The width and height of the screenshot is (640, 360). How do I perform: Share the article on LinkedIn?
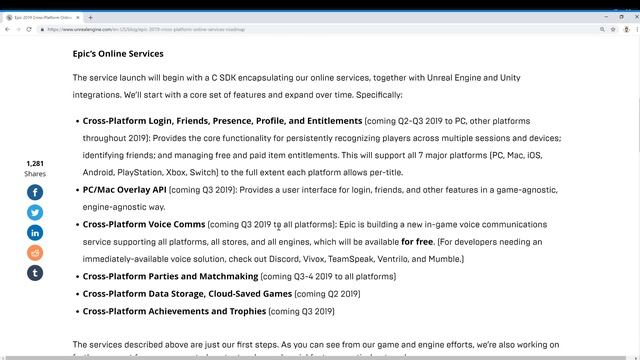click(35, 233)
